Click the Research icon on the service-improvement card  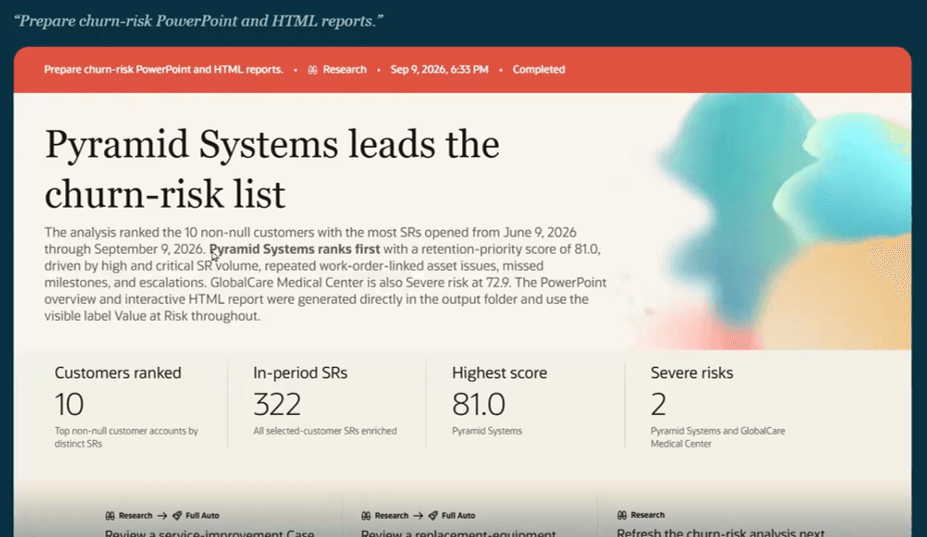pyautogui.click(x=110, y=516)
